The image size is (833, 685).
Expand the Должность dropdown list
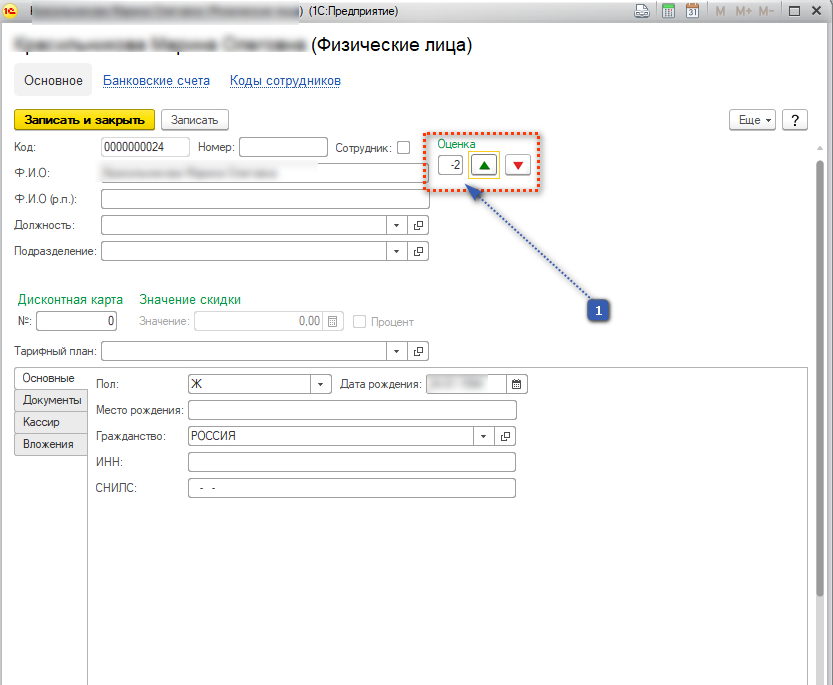(x=397, y=225)
